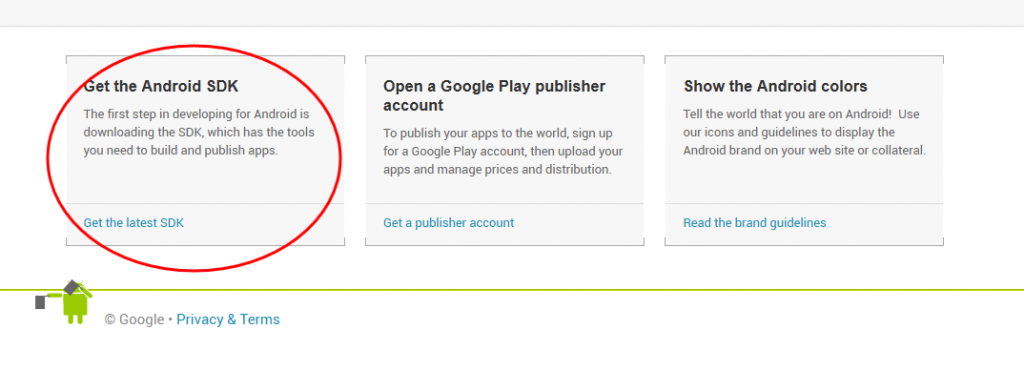Viewport: 1024px width, 371px height.
Task: Select the Open a Google Play publisher account heading
Action: point(494,95)
